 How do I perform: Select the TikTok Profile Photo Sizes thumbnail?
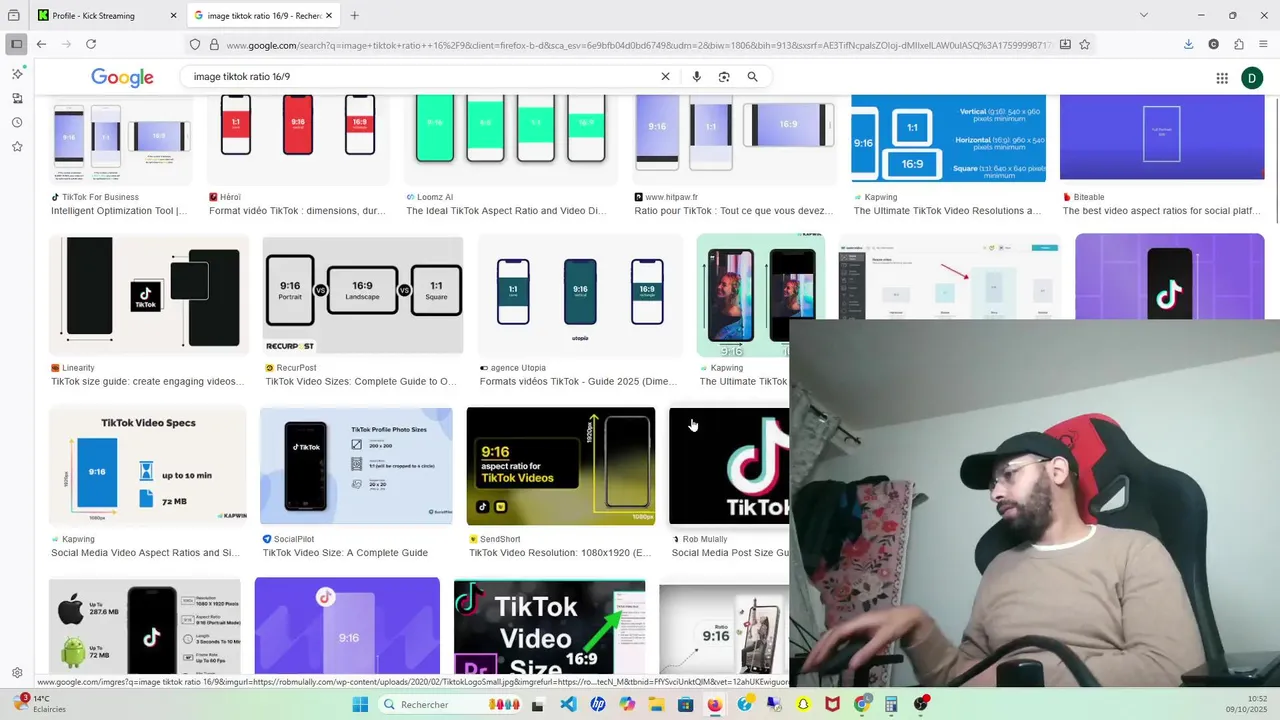pyautogui.click(x=356, y=466)
